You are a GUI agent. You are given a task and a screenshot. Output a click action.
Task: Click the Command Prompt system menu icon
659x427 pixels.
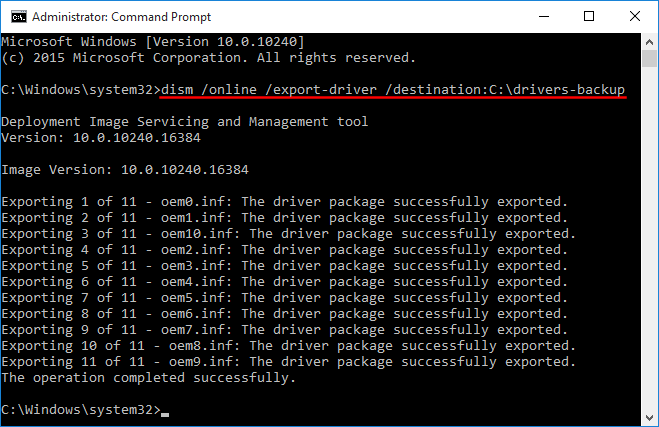click(x=16, y=15)
